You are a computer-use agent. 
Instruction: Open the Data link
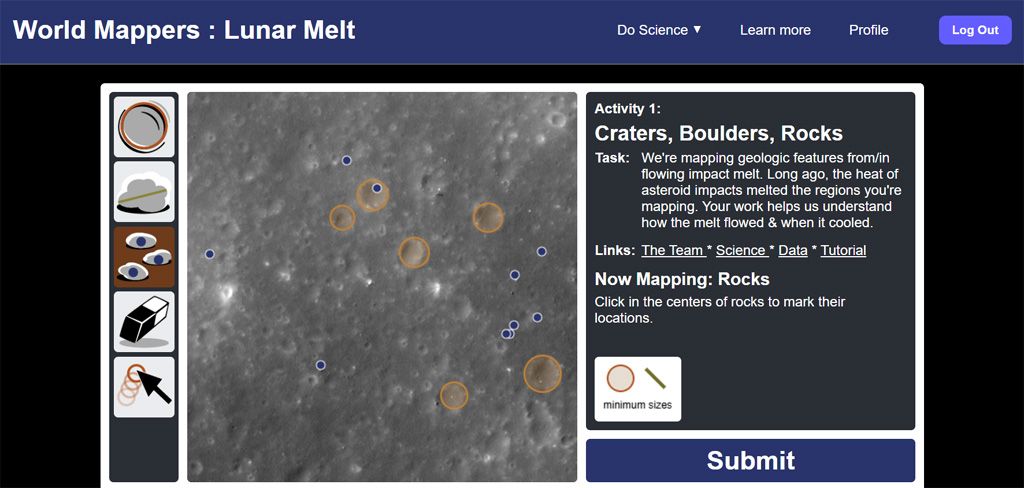pos(792,250)
